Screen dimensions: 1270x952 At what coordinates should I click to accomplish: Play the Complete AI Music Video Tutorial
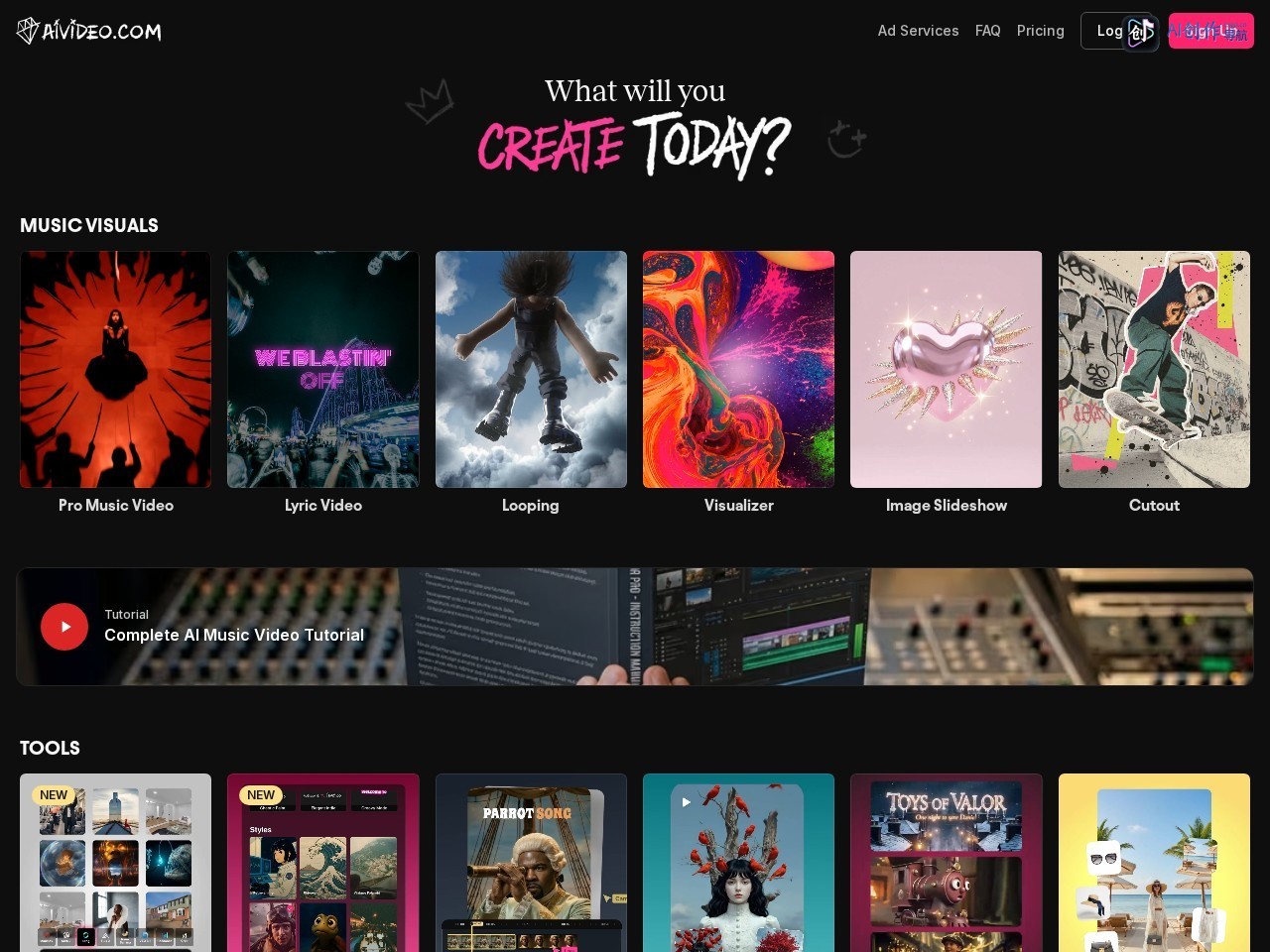64,627
